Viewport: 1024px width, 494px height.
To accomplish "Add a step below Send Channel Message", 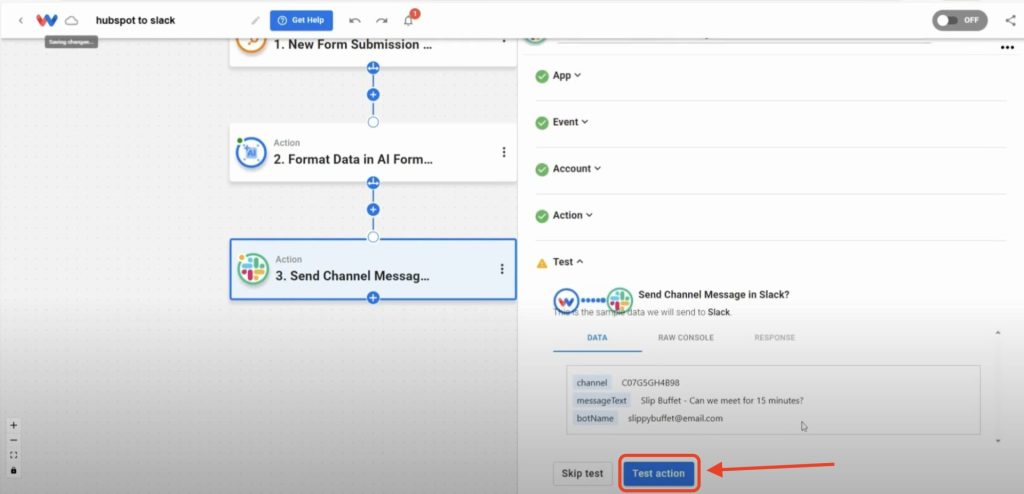I will (x=373, y=298).
